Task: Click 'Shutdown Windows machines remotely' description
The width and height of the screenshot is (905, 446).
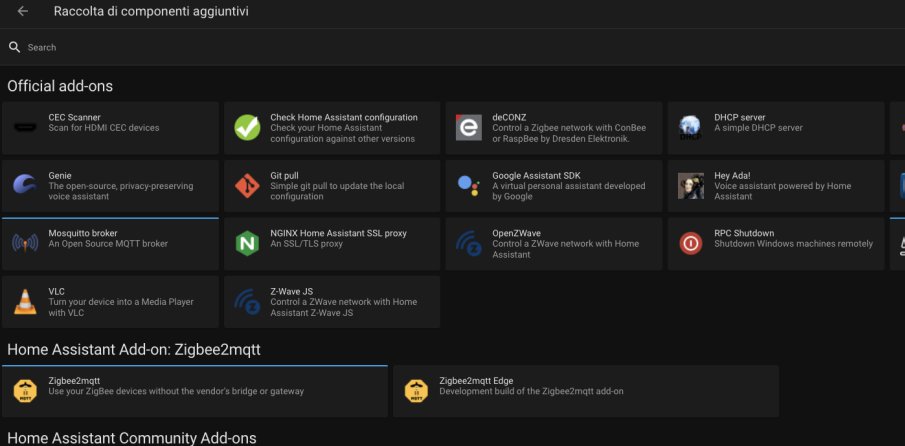Action: click(794, 243)
